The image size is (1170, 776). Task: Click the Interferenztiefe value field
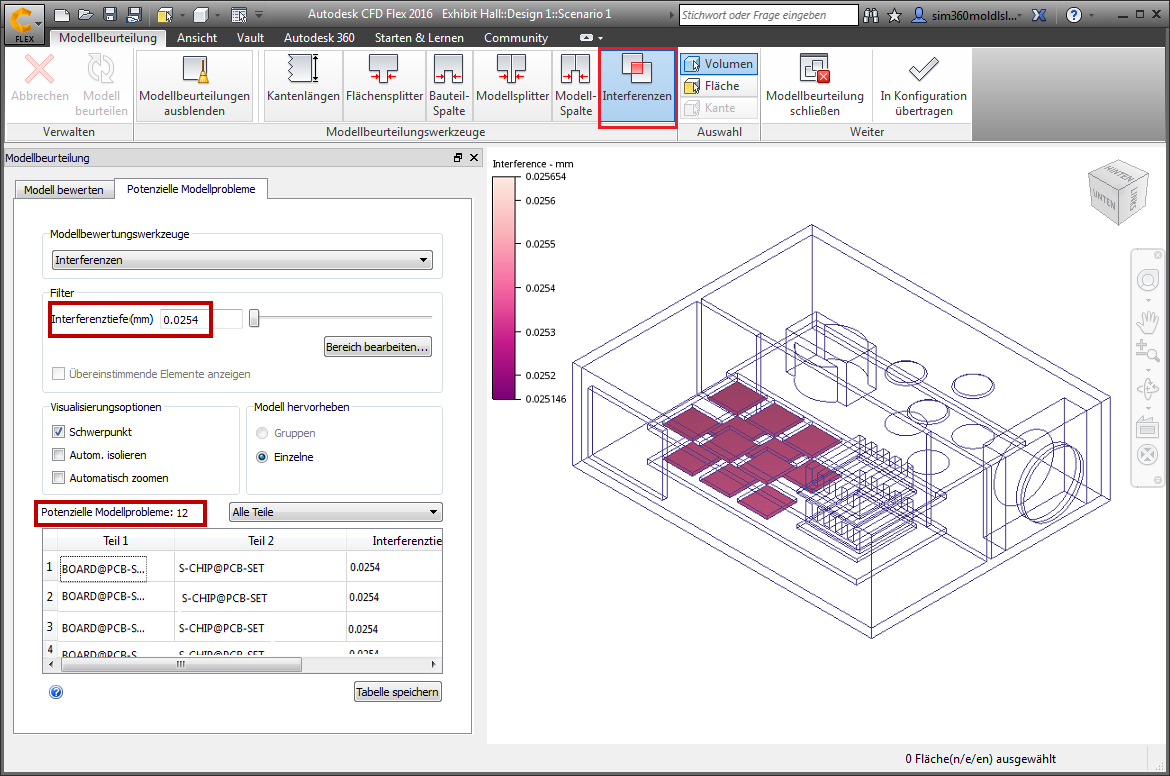pyautogui.click(x=201, y=319)
